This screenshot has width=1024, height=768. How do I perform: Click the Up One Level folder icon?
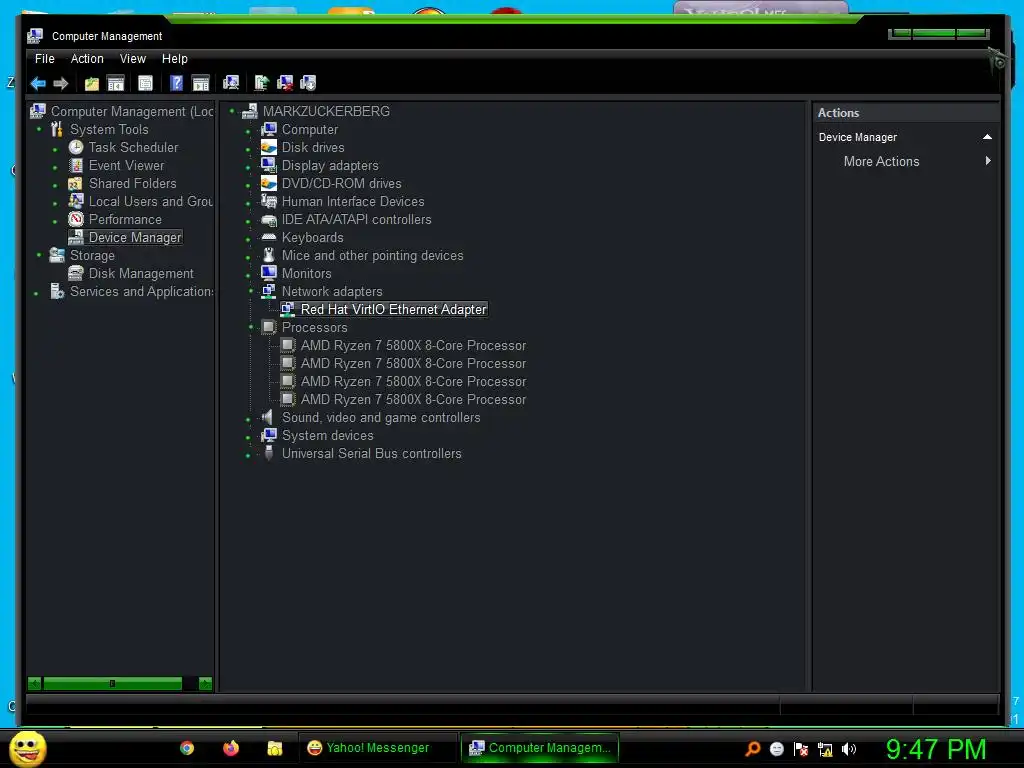pos(92,84)
